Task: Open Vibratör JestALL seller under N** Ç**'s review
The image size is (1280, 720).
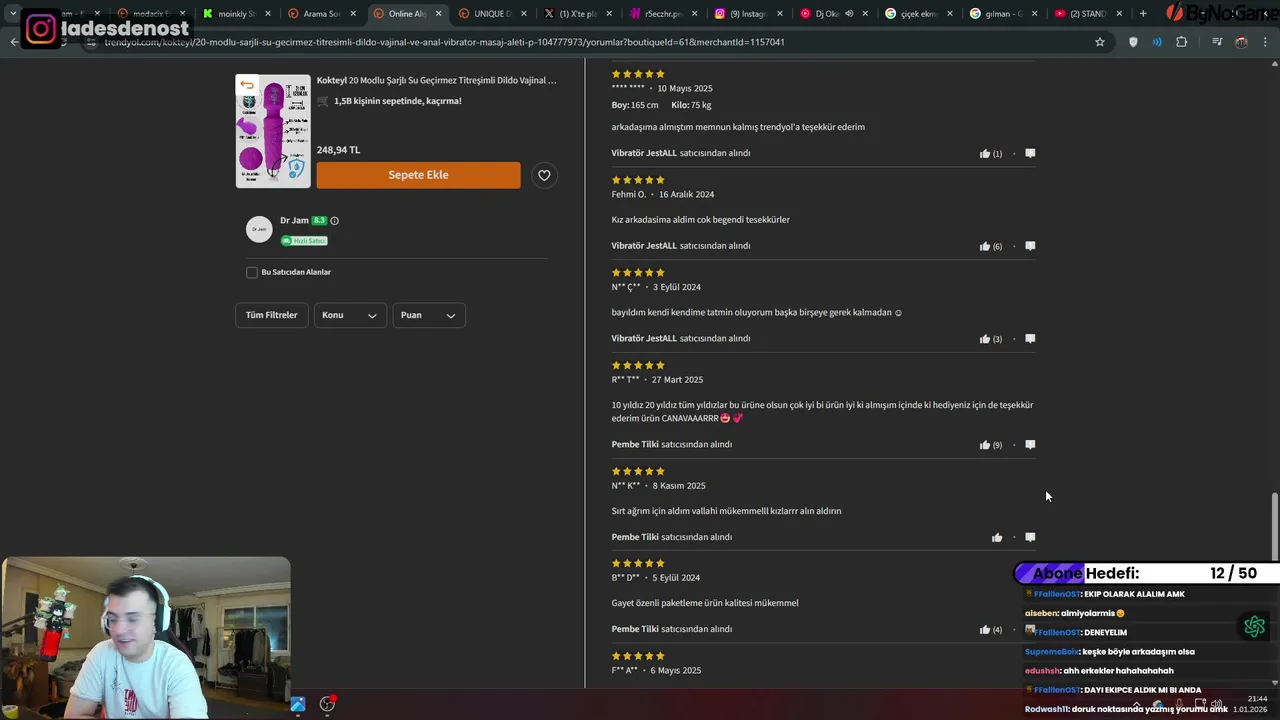Action: click(x=644, y=339)
